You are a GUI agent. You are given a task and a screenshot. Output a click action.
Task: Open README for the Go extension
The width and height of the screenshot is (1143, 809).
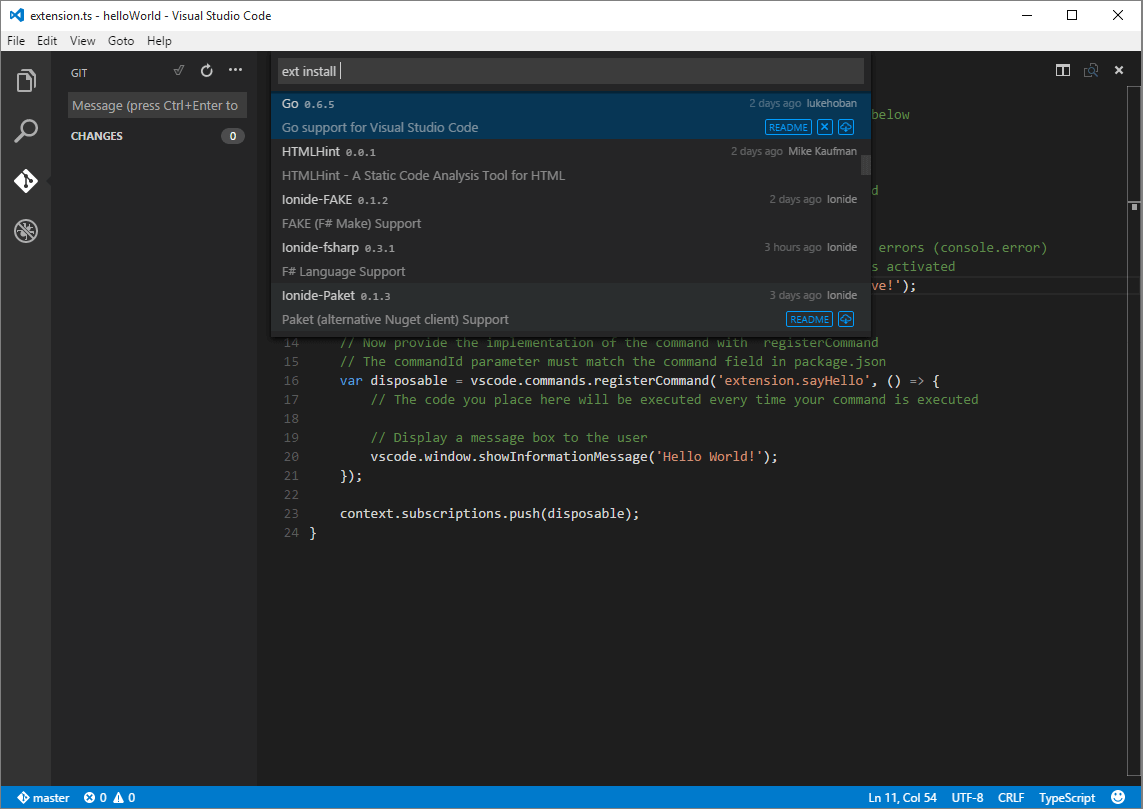(x=788, y=127)
